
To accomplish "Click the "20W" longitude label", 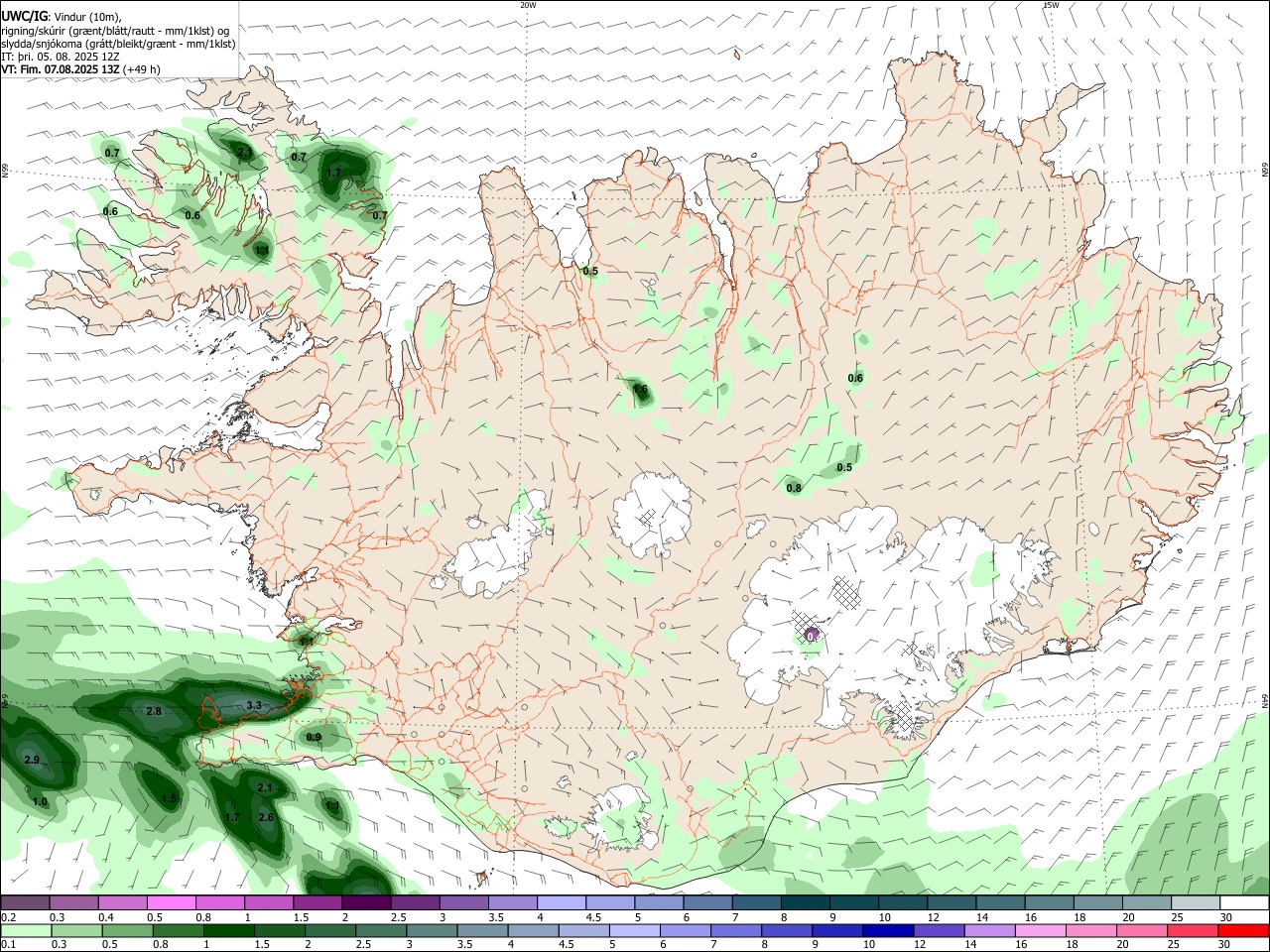I will click(x=528, y=5).
